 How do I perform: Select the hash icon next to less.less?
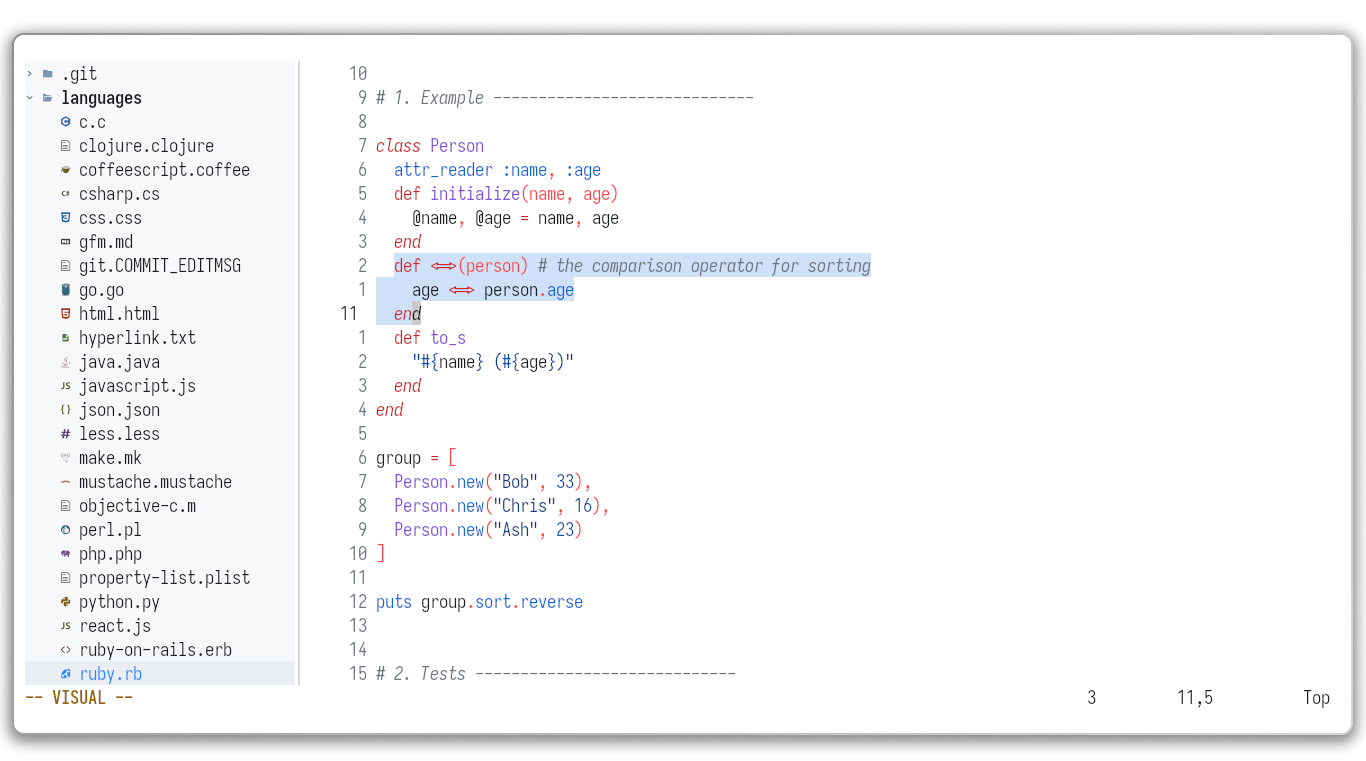click(64, 433)
